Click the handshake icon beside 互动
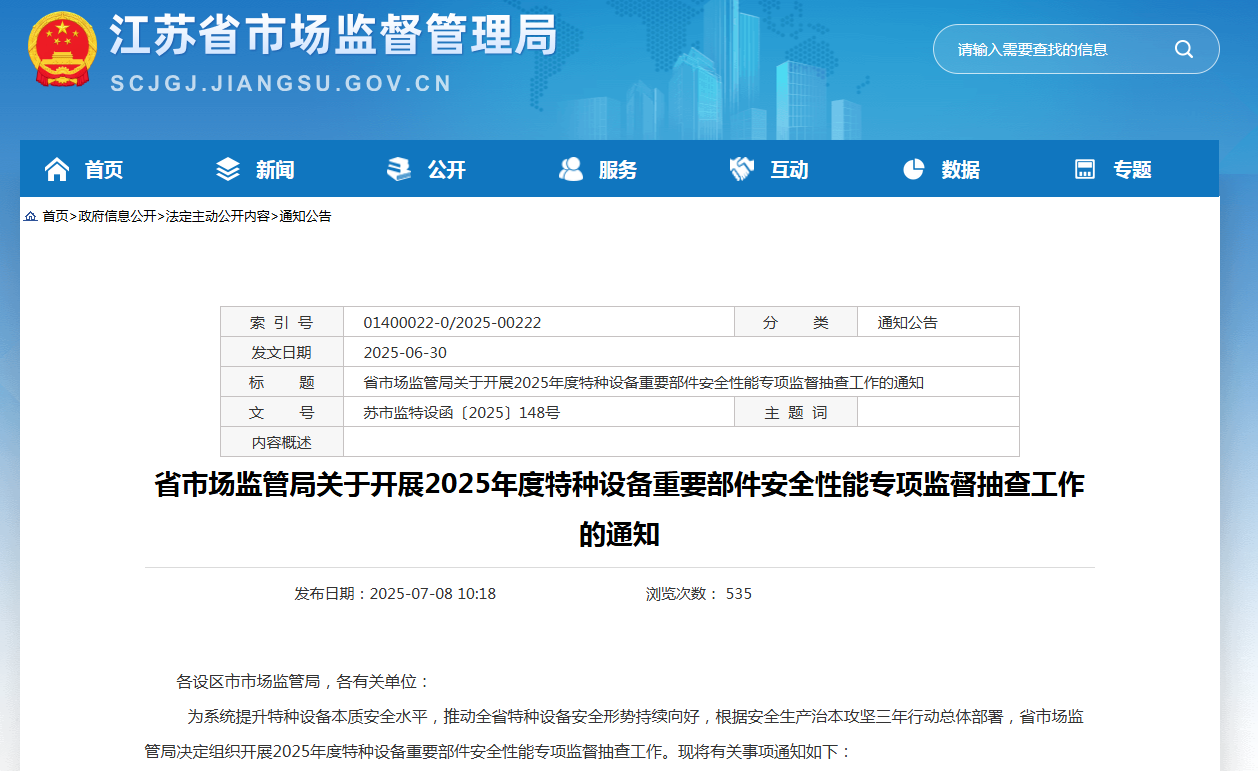Image resolution: width=1258 pixels, height=771 pixels. coord(742,170)
